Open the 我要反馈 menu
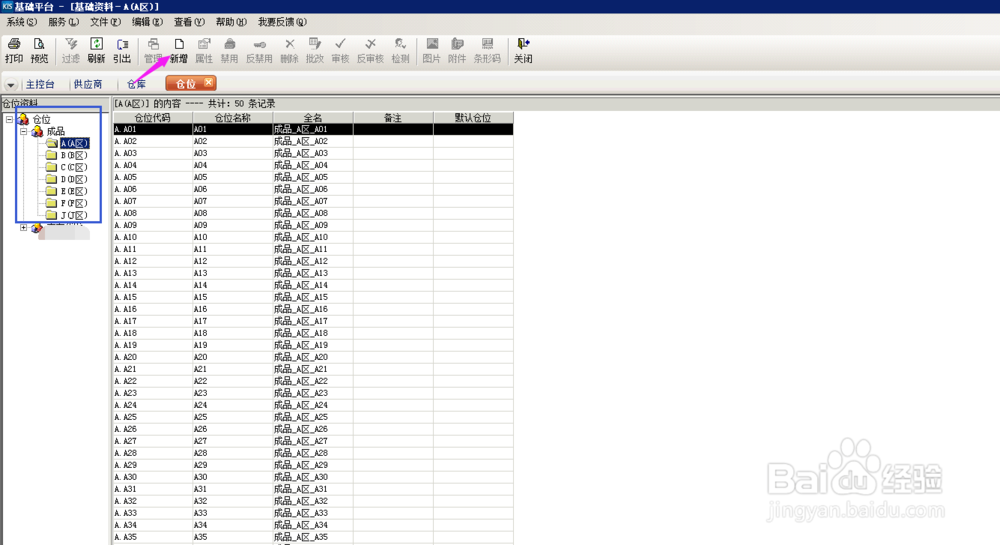The height and width of the screenshot is (545, 1000). tap(282, 22)
